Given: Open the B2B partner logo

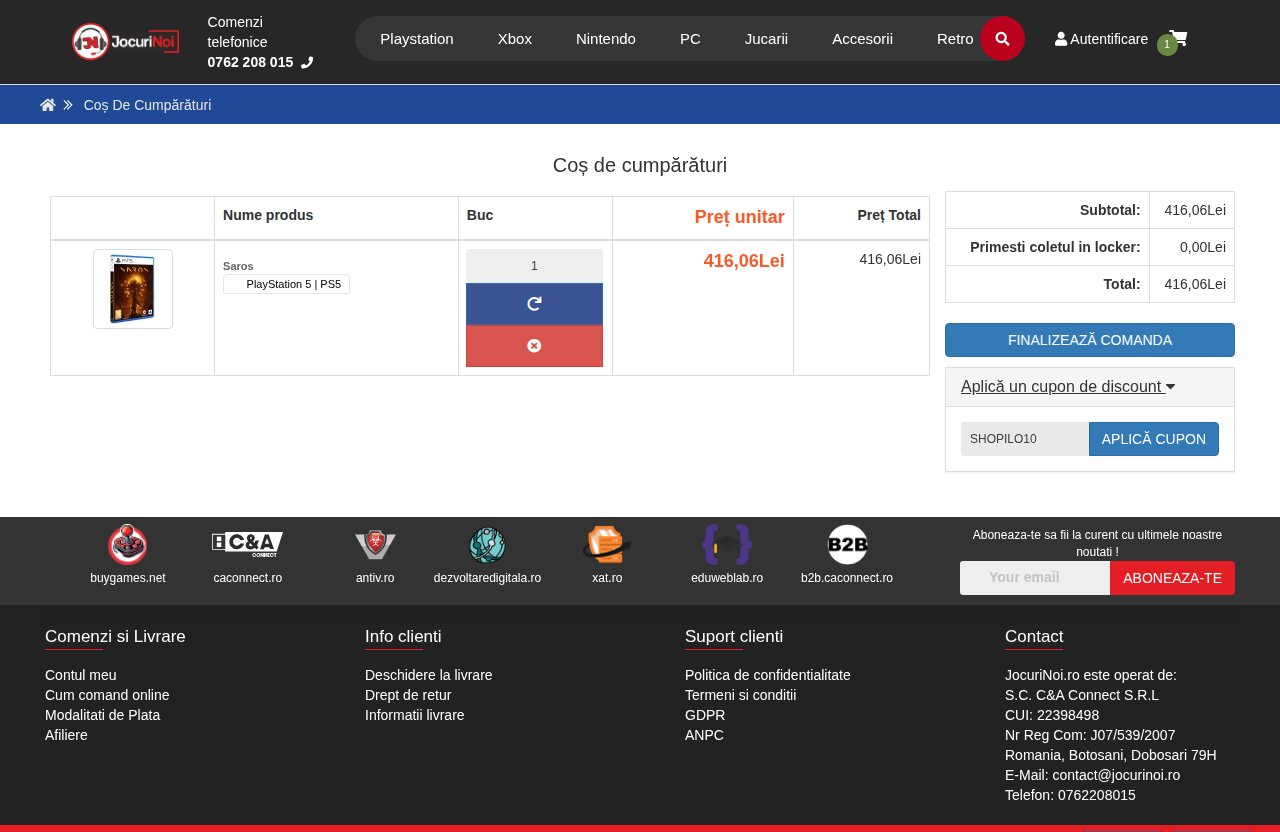Looking at the screenshot, I should [x=847, y=545].
